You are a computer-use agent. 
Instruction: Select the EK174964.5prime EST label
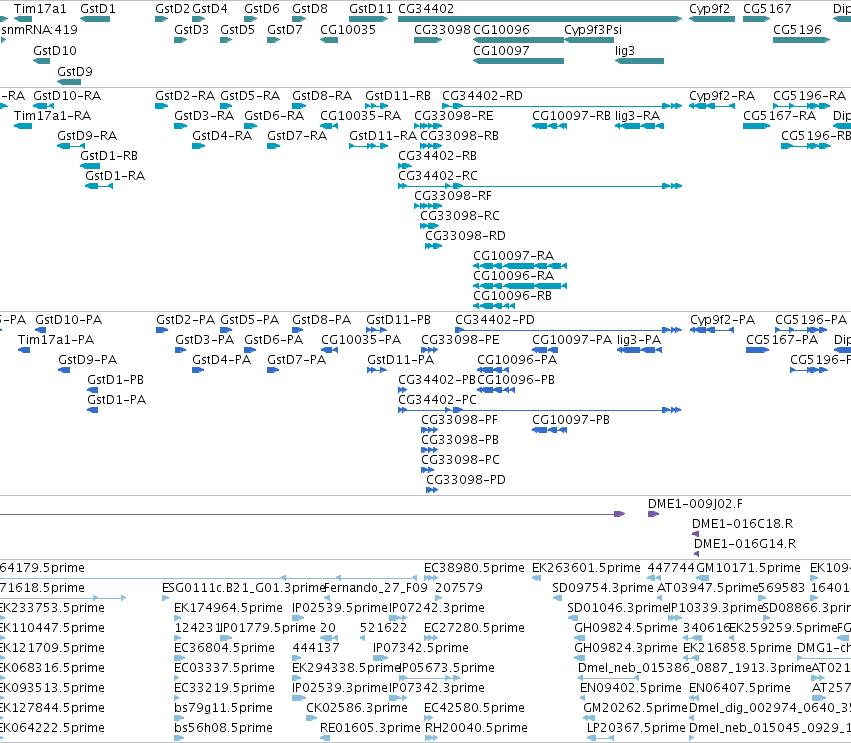[x=228, y=608]
